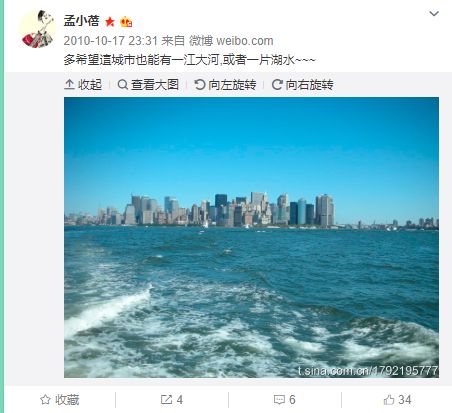This screenshot has height=413, width=452.
Task: Click the upward arrow collapse icon
Action: (x=69, y=85)
